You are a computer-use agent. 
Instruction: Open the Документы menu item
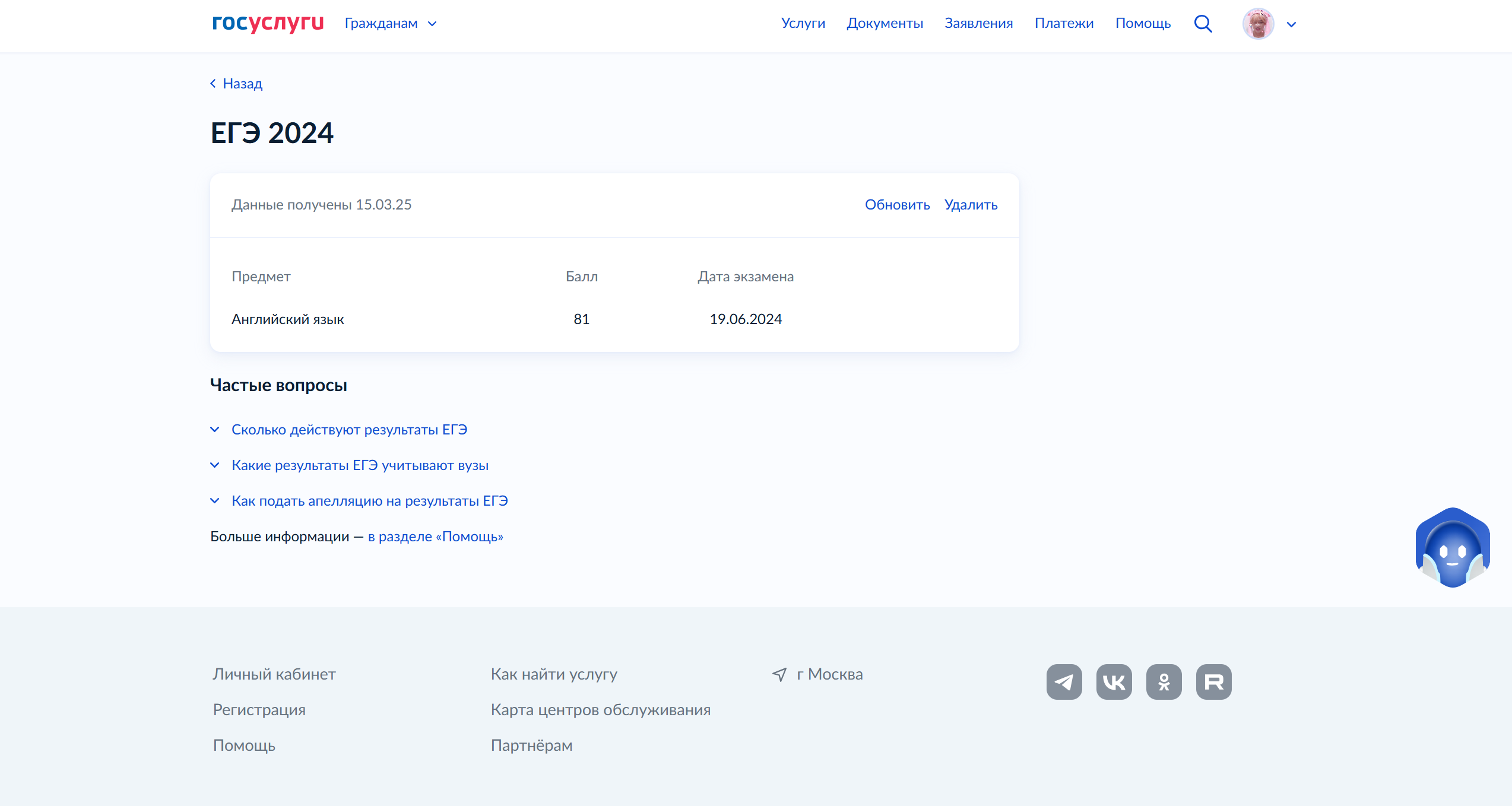(885, 23)
